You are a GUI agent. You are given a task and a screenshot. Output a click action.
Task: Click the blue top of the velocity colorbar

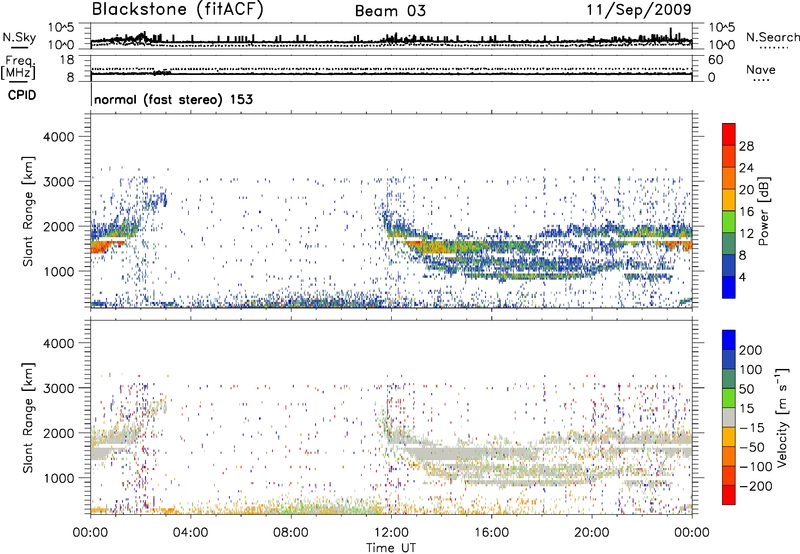(729, 340)
